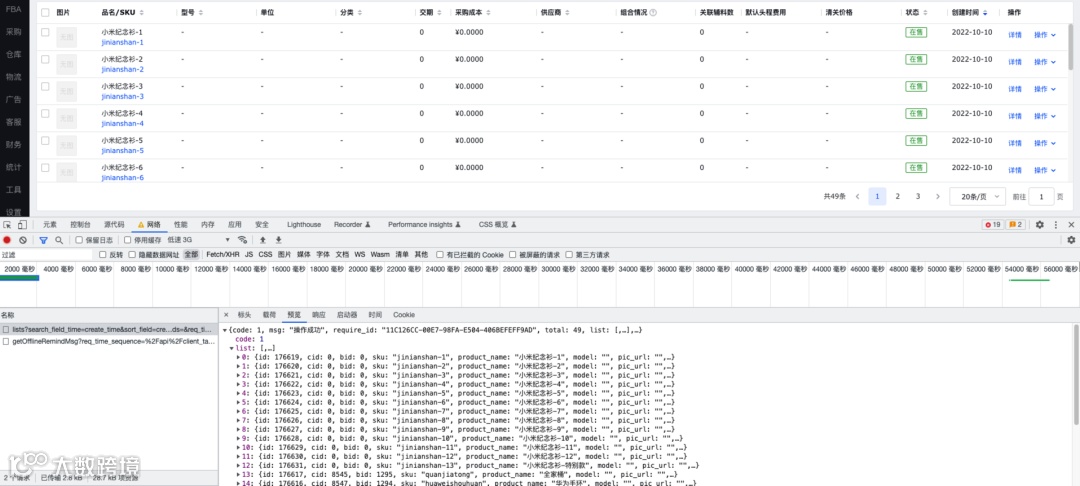This screenshot has height=486, width=1080.
Task: Check the 隐藏数据网址 checkbox
Action: [x=132, y=255]
